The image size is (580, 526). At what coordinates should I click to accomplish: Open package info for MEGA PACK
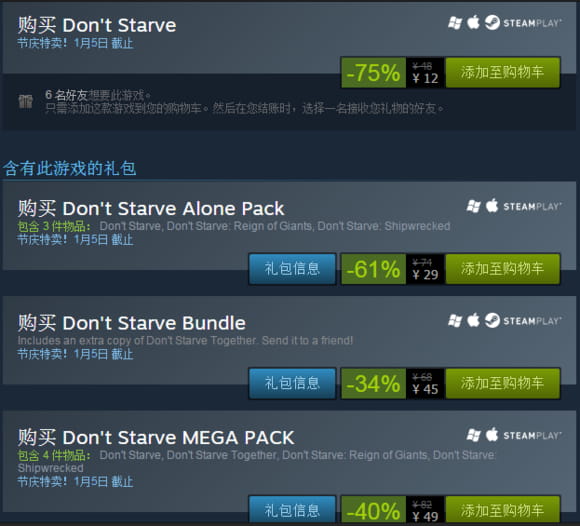pos(292,510)
